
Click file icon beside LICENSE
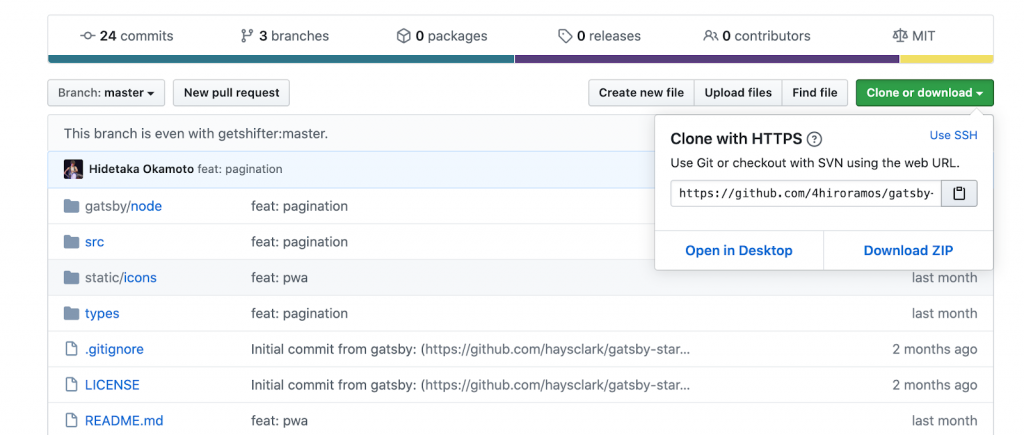click(71, 385)
